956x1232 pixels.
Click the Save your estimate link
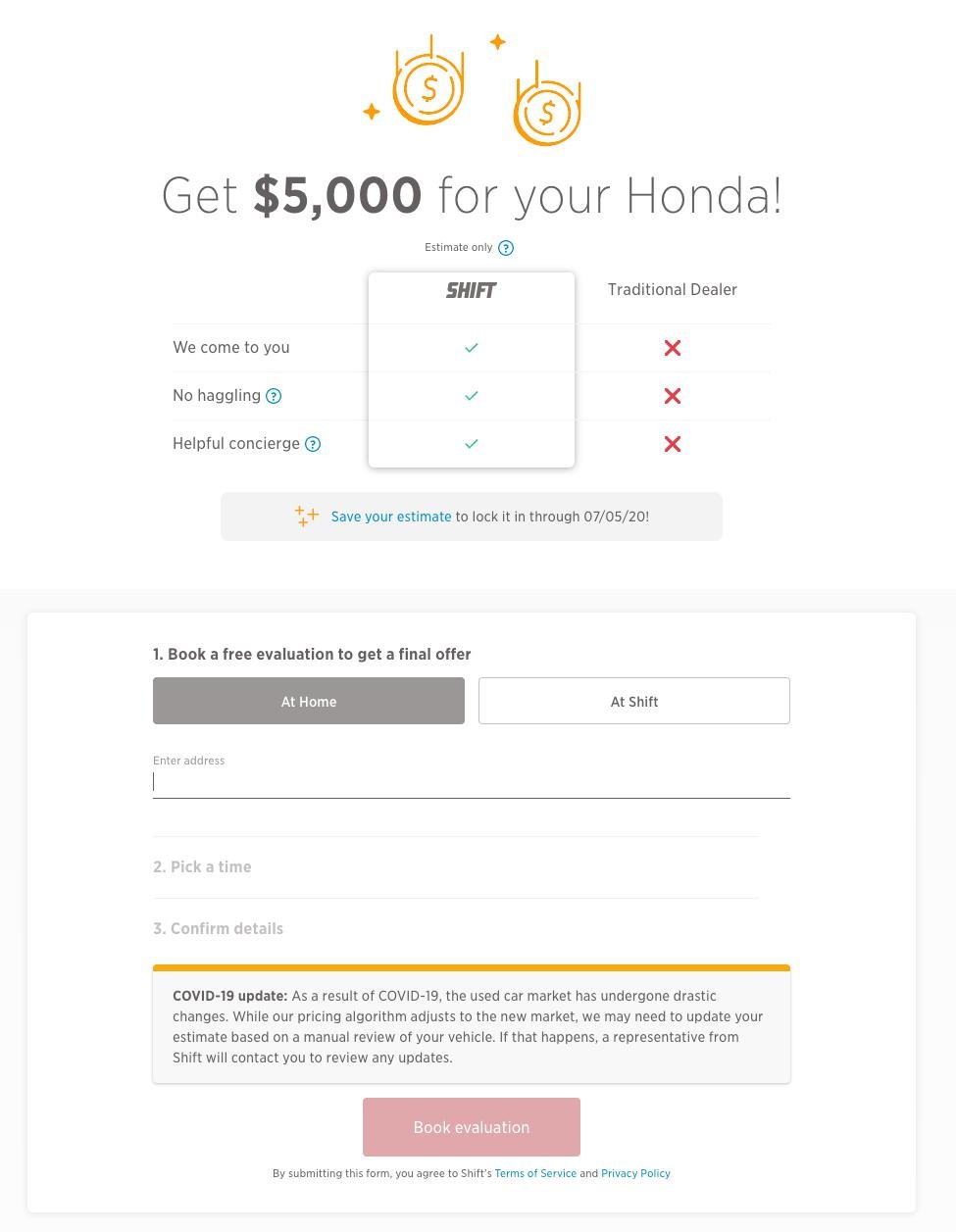coord(391,517)
